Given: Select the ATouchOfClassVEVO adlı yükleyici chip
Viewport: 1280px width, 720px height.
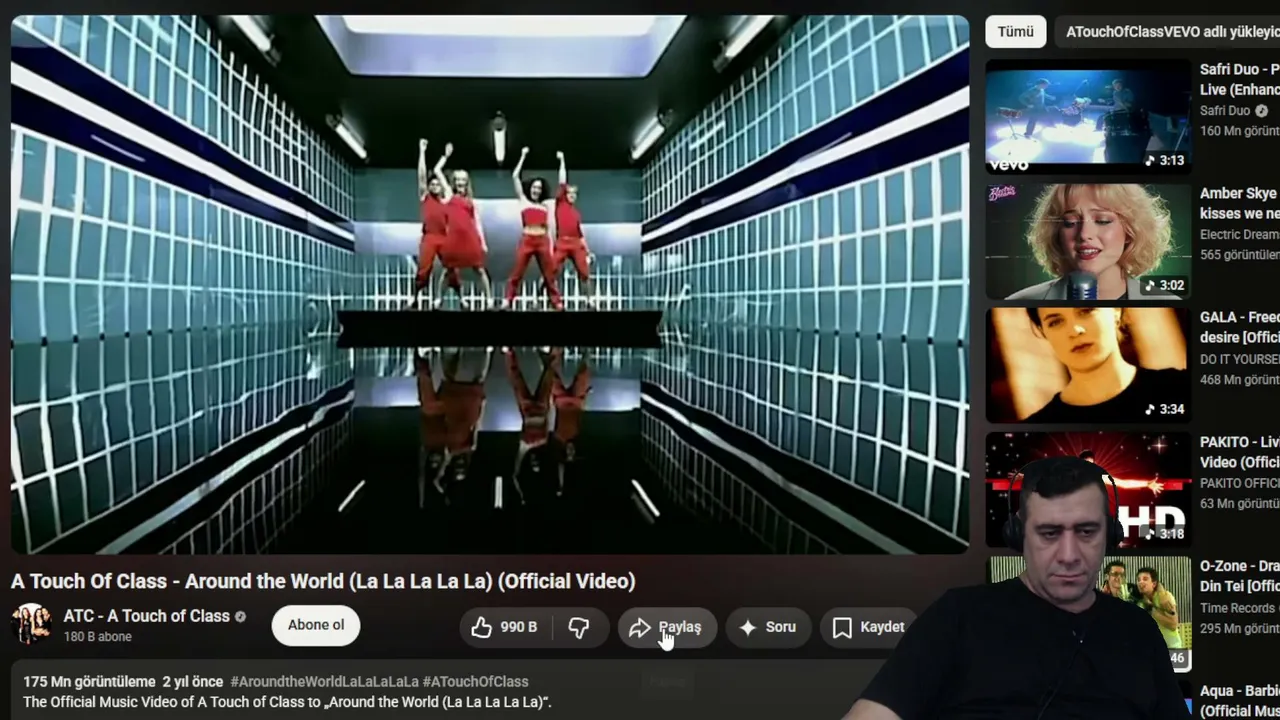Looking at the screenshot, I should (1167, 31).
